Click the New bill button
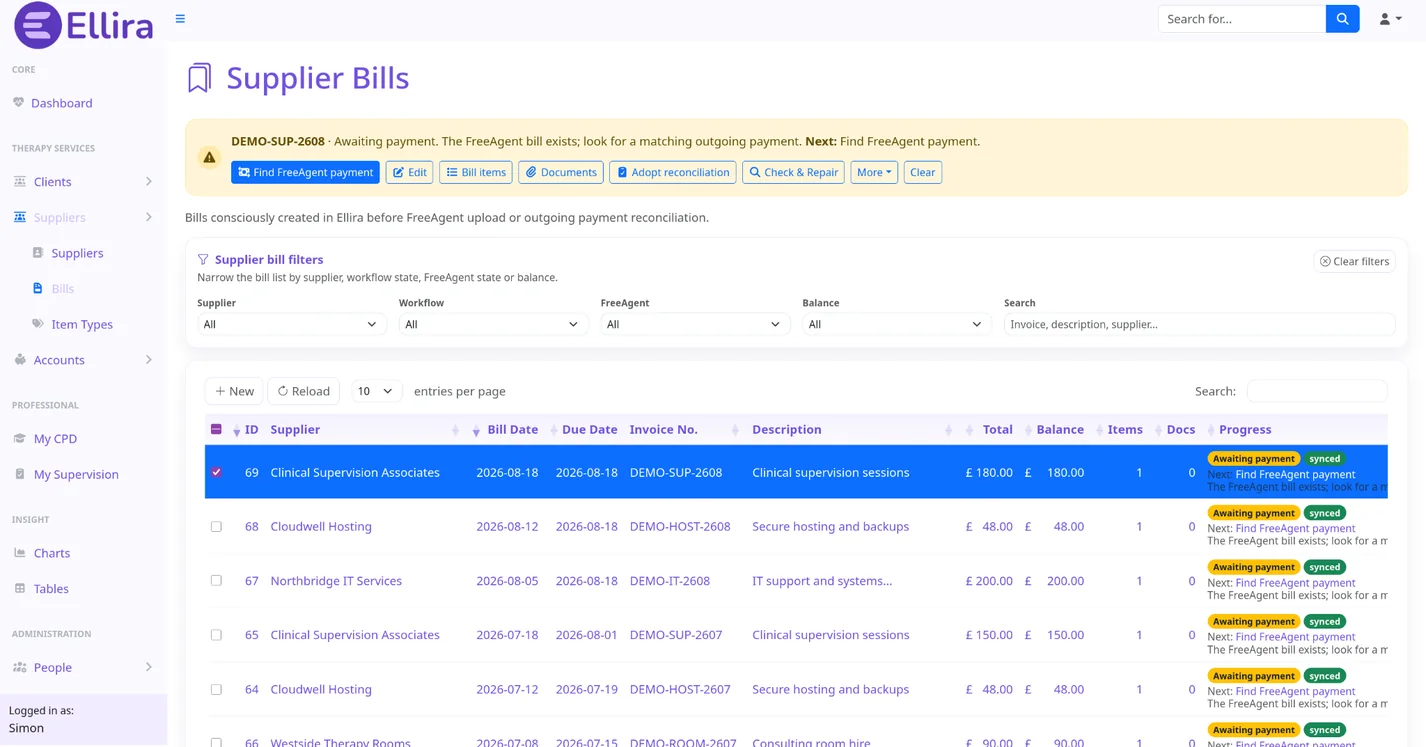1426x747 pixels. click(x=235, y=391)
